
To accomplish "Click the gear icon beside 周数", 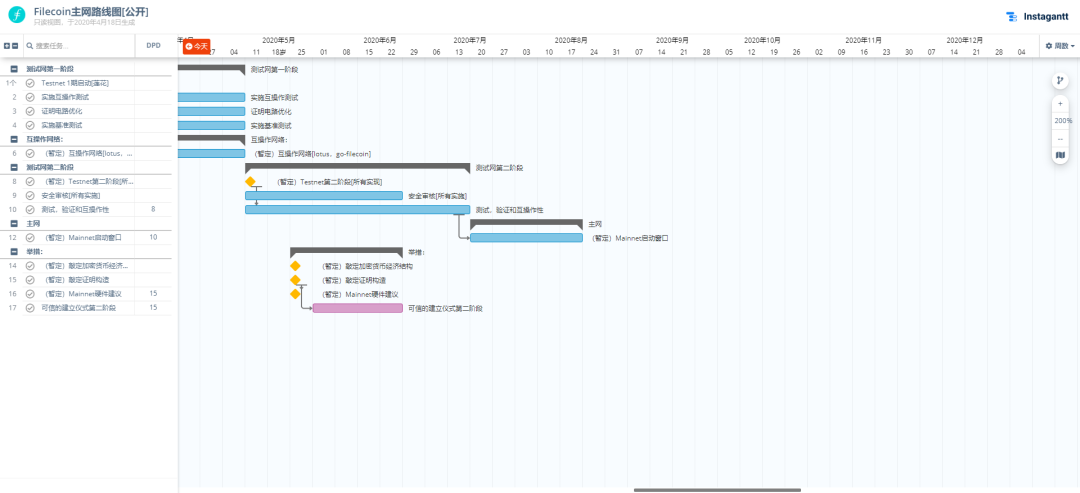I will click(x=1049, y=46).
